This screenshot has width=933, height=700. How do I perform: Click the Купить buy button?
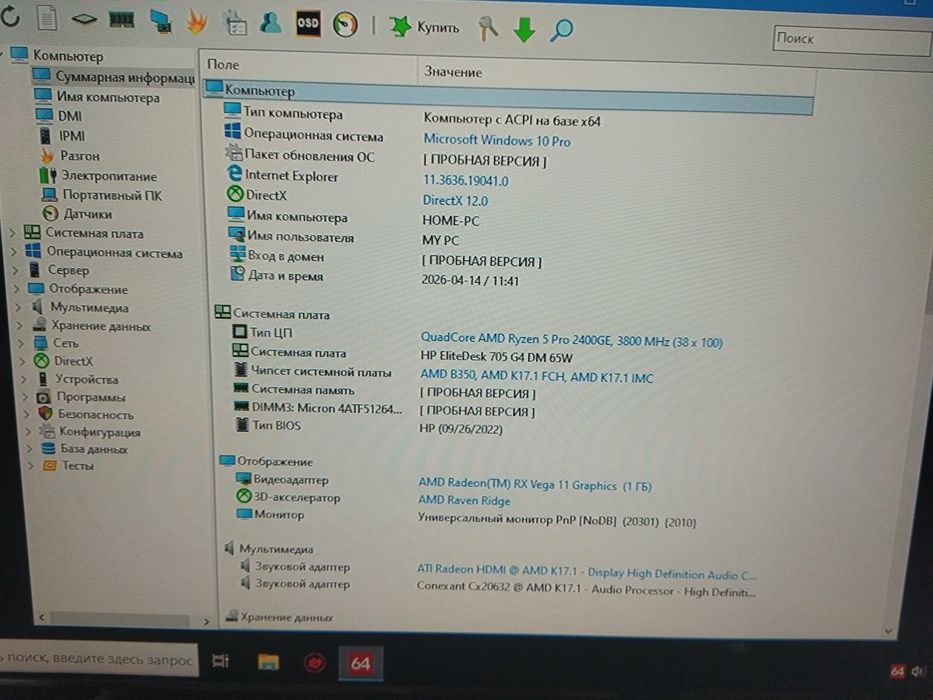425,27
